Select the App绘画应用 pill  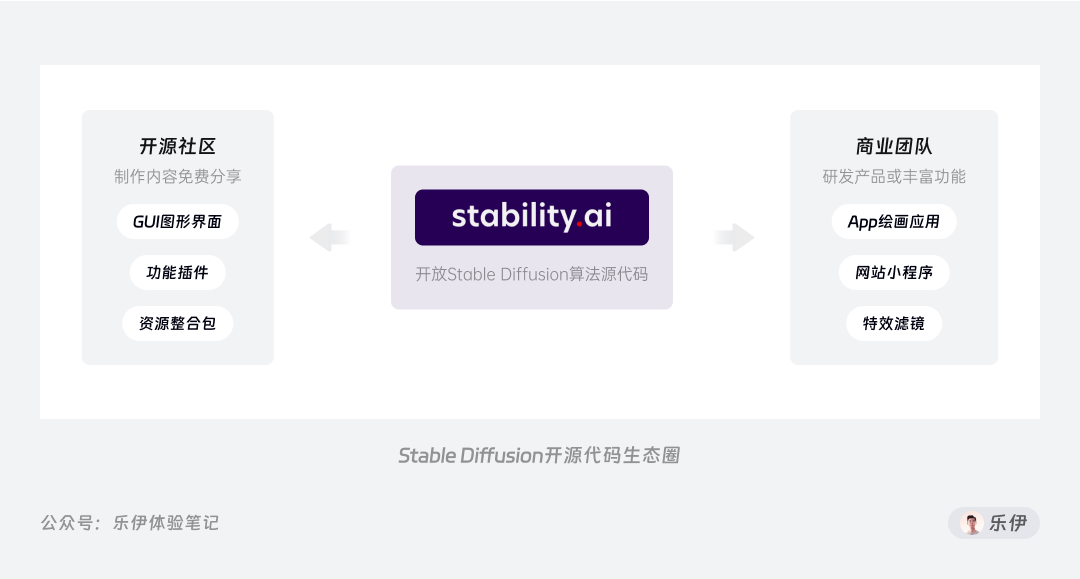click(894, 222)
